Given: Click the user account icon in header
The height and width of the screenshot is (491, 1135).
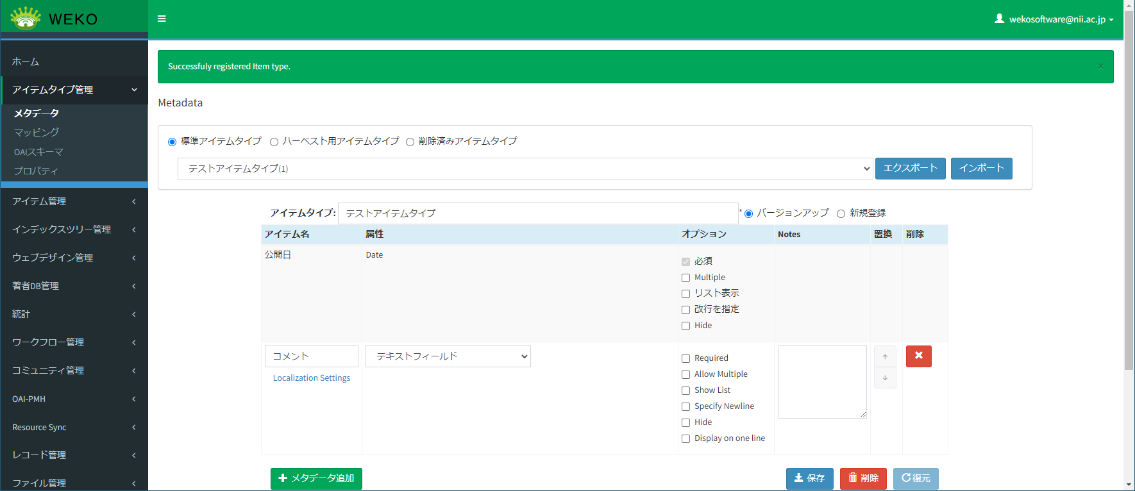Looking at the screenshot, I should [999, 19].
